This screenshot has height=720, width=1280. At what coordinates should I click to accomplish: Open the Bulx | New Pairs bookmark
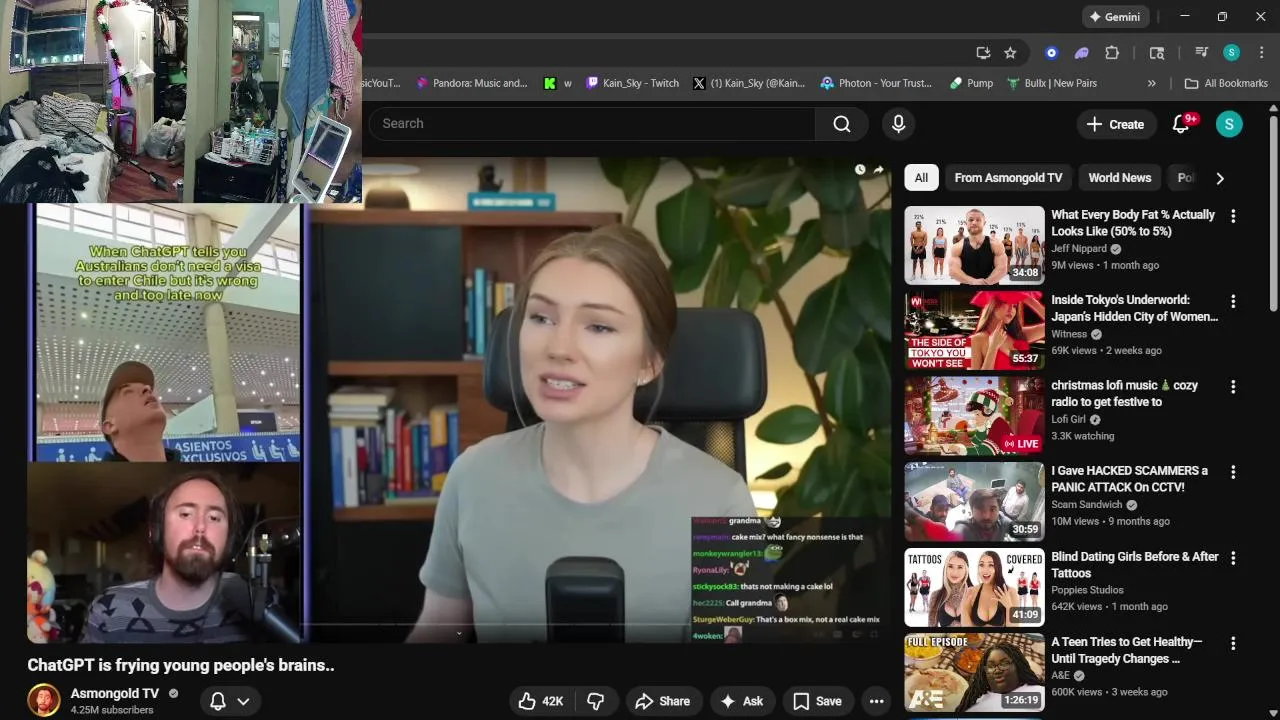pyautogui.click(x=1052, y=83)
